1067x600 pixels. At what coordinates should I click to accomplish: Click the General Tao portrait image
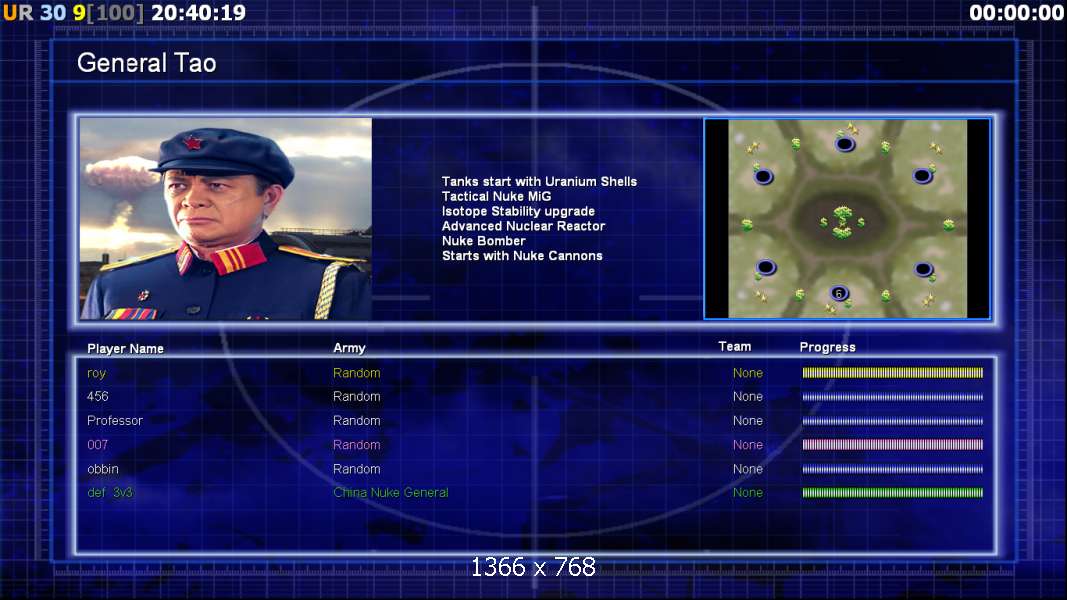226,218
